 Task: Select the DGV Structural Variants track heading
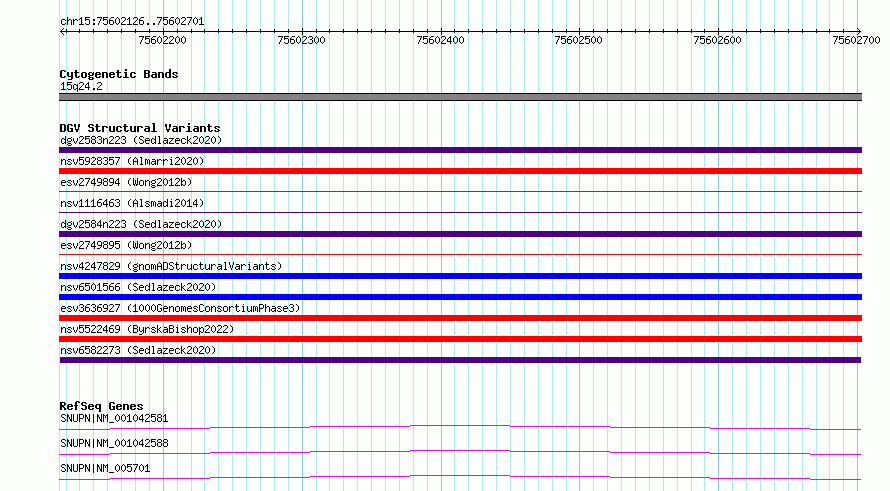(140, 128)
